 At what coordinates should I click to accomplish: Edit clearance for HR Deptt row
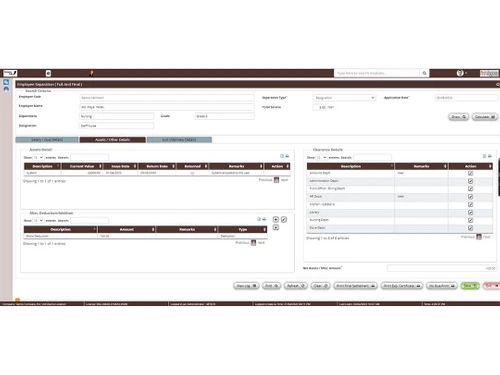(470, 197)
